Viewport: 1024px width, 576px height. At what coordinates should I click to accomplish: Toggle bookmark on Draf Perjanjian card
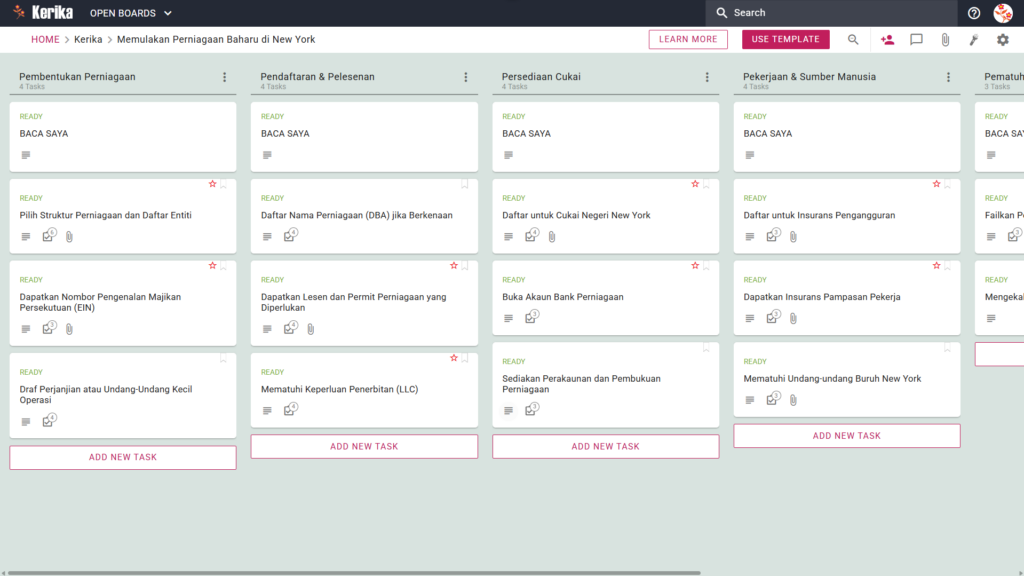(x=223, y=359)
